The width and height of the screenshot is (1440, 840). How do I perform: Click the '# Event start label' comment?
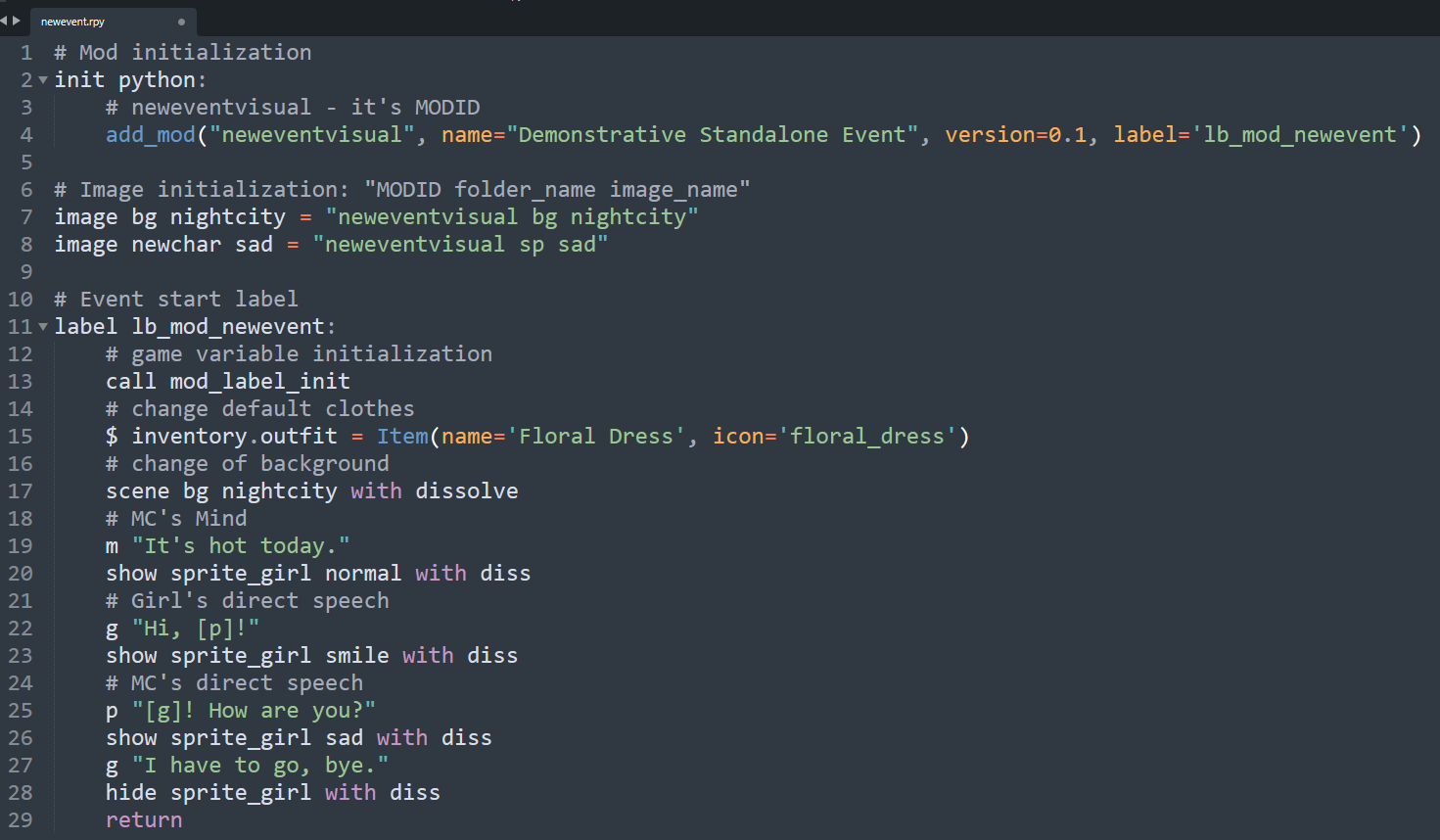(176, 300)
